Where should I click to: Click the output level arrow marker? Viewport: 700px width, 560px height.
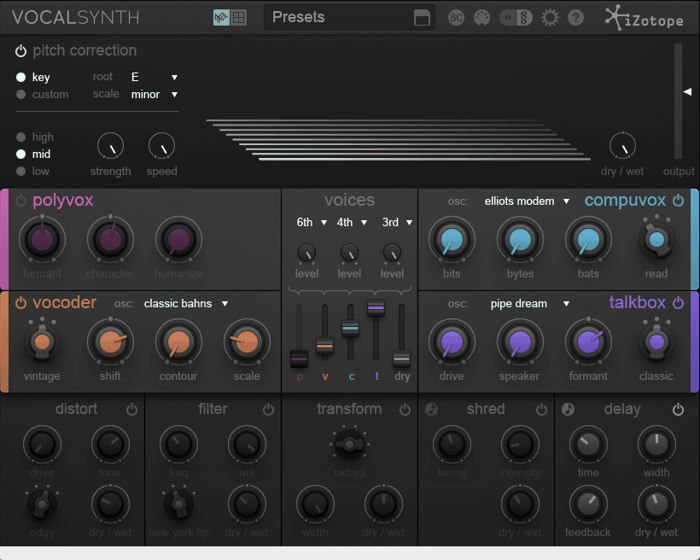[x=688, y=92]
